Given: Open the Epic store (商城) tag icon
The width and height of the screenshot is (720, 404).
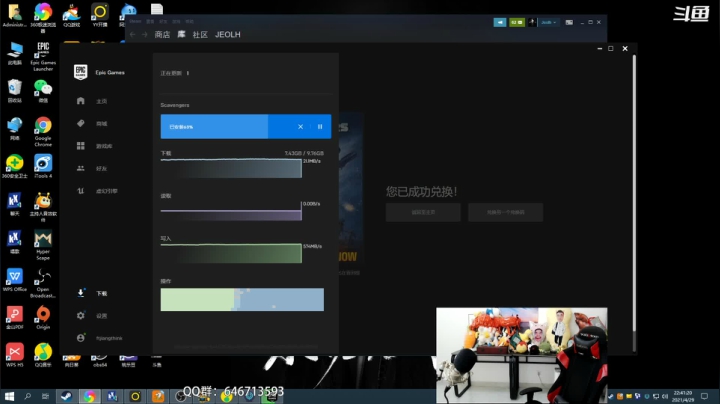Looking at the screenshot, I should click(81, 123).
